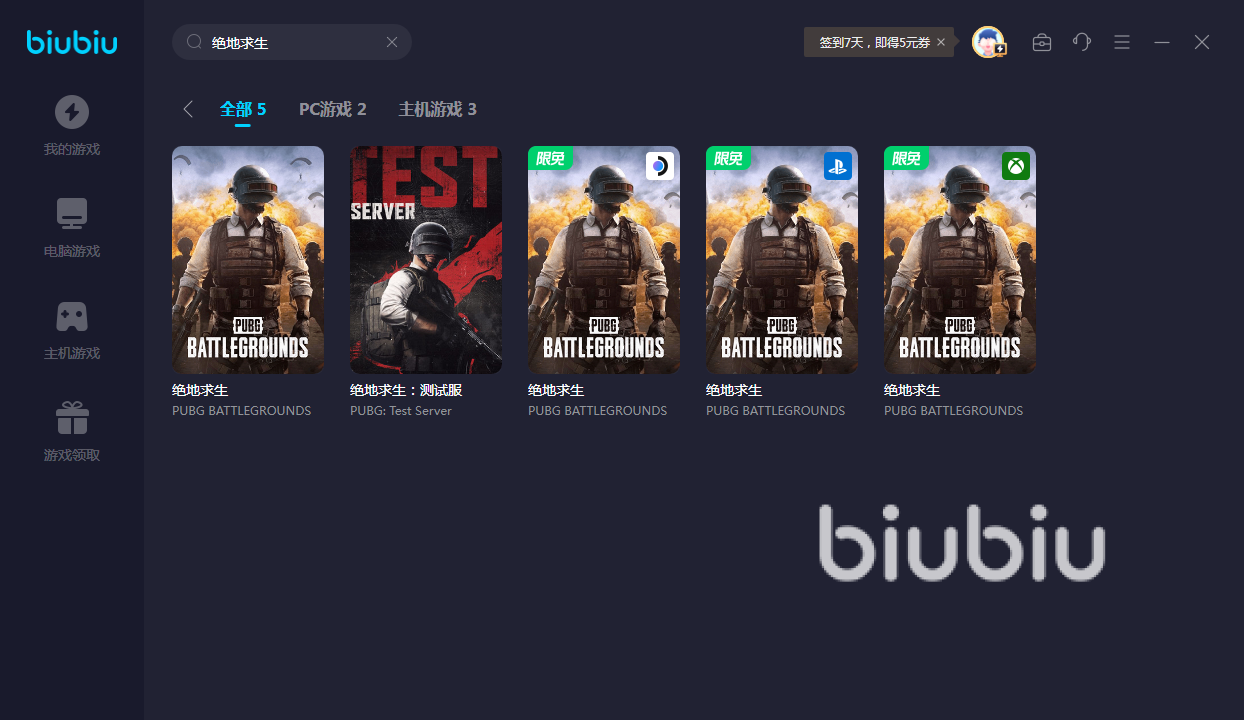1244x720 pixels.
Task: Open the game gift box icon
Action: [x=72, y=418]
